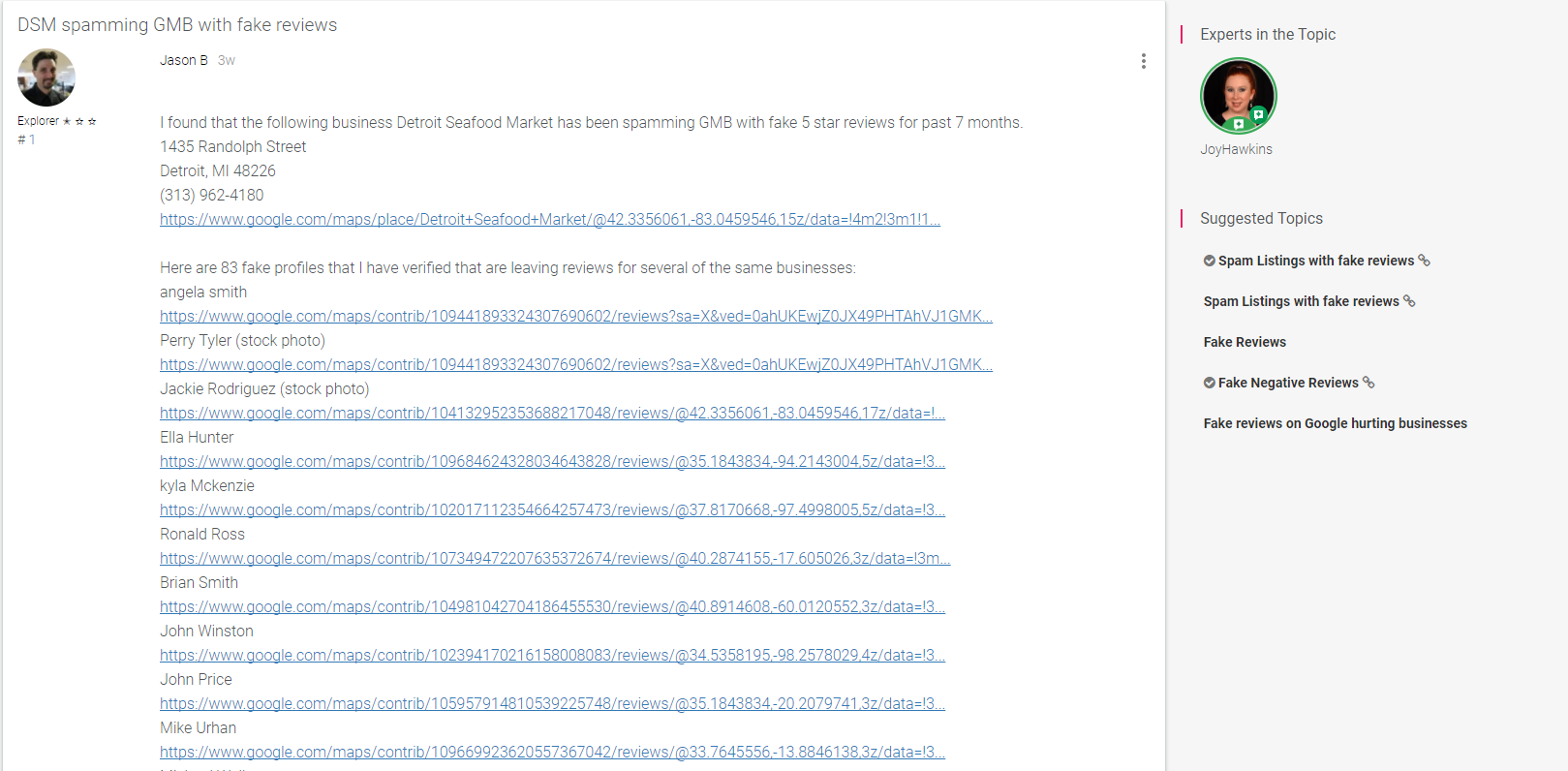This screenshot has width=1568, height=771.
Task: Open angela smith's contributor reviews link
Action: point(576,317)
